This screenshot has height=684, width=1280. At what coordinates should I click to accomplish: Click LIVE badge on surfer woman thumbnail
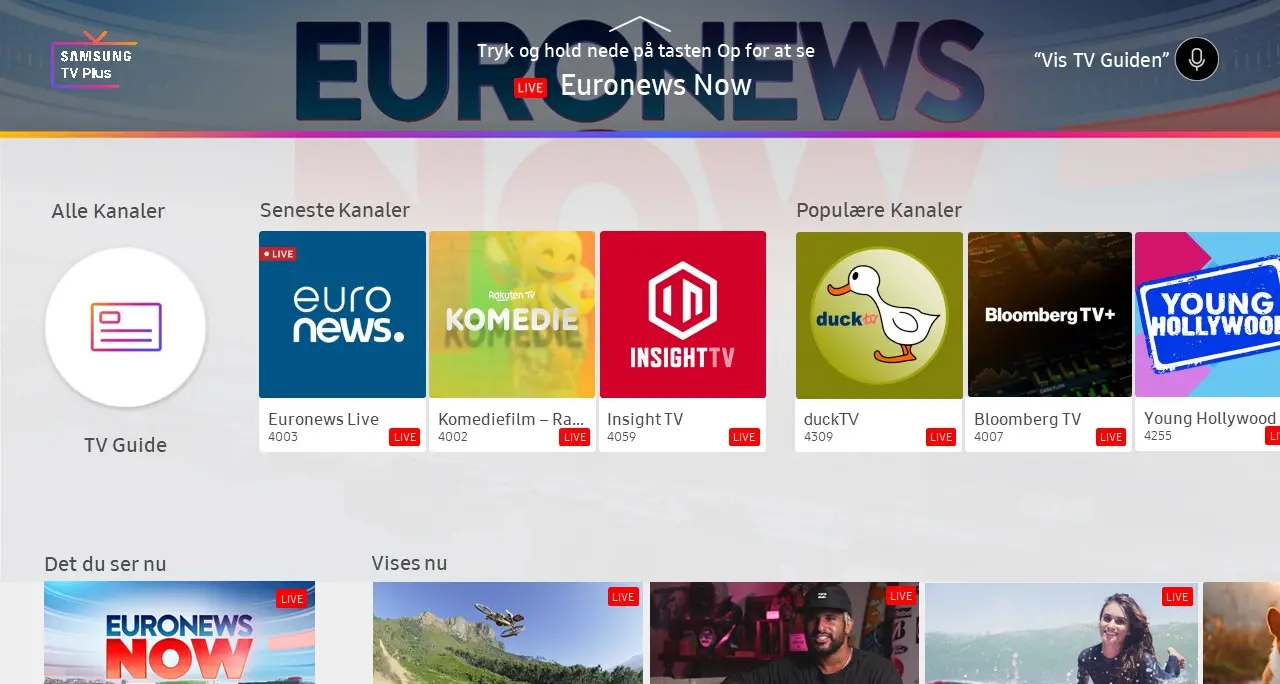1177,597
